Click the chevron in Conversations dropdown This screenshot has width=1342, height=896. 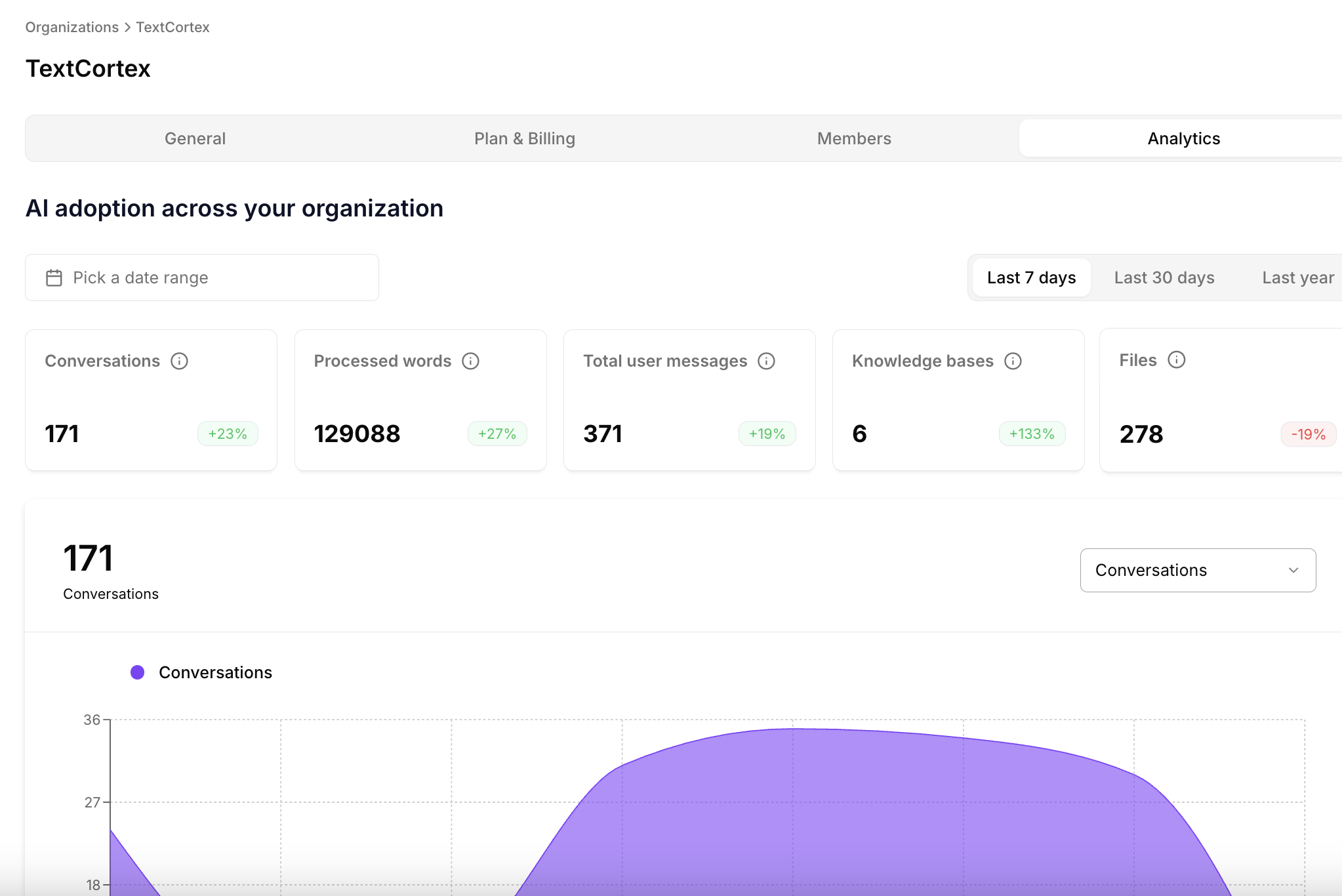pyautogui.click(x=1293, y=570)
